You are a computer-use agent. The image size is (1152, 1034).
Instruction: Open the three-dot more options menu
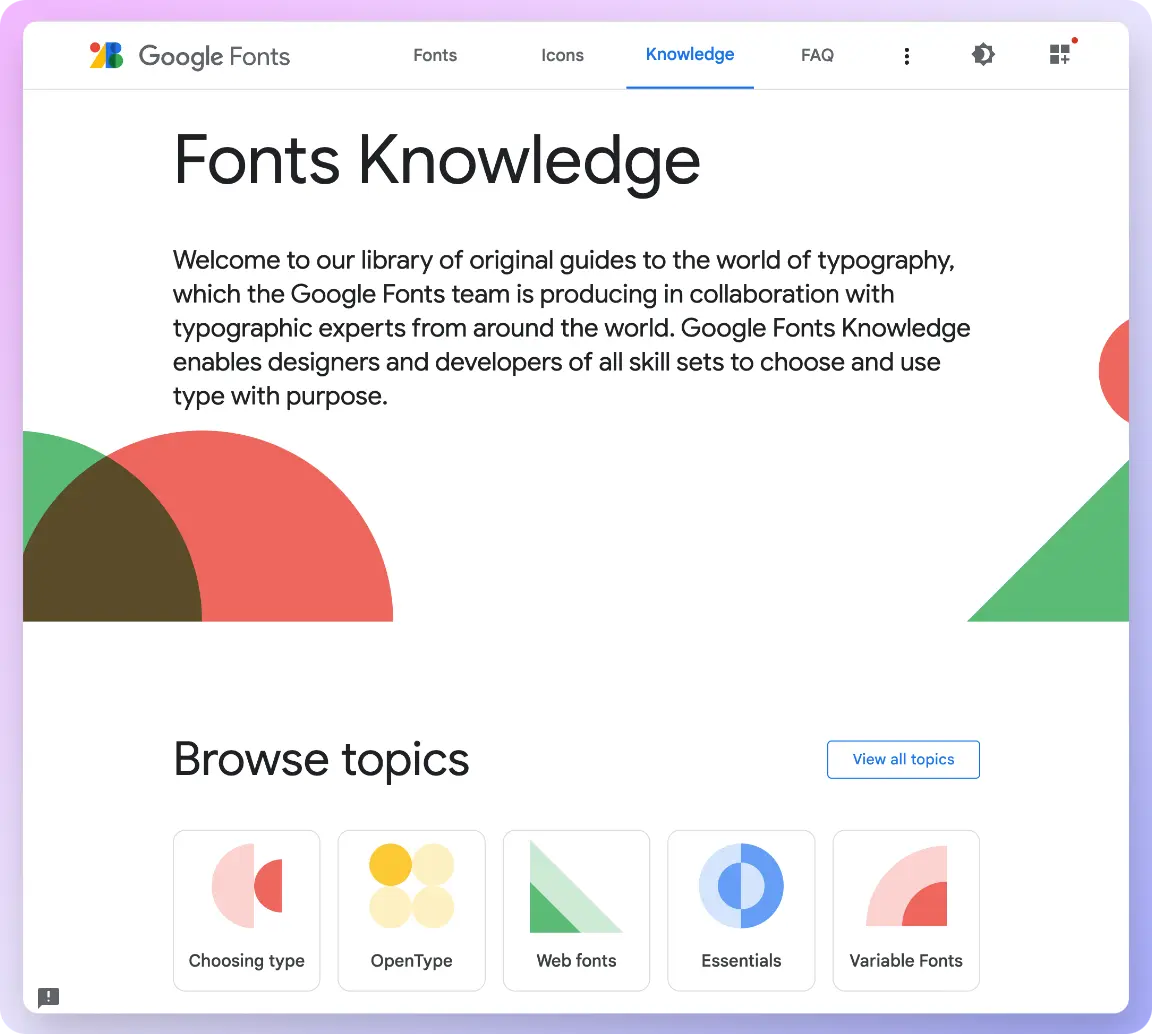click(x=906, y=56)
